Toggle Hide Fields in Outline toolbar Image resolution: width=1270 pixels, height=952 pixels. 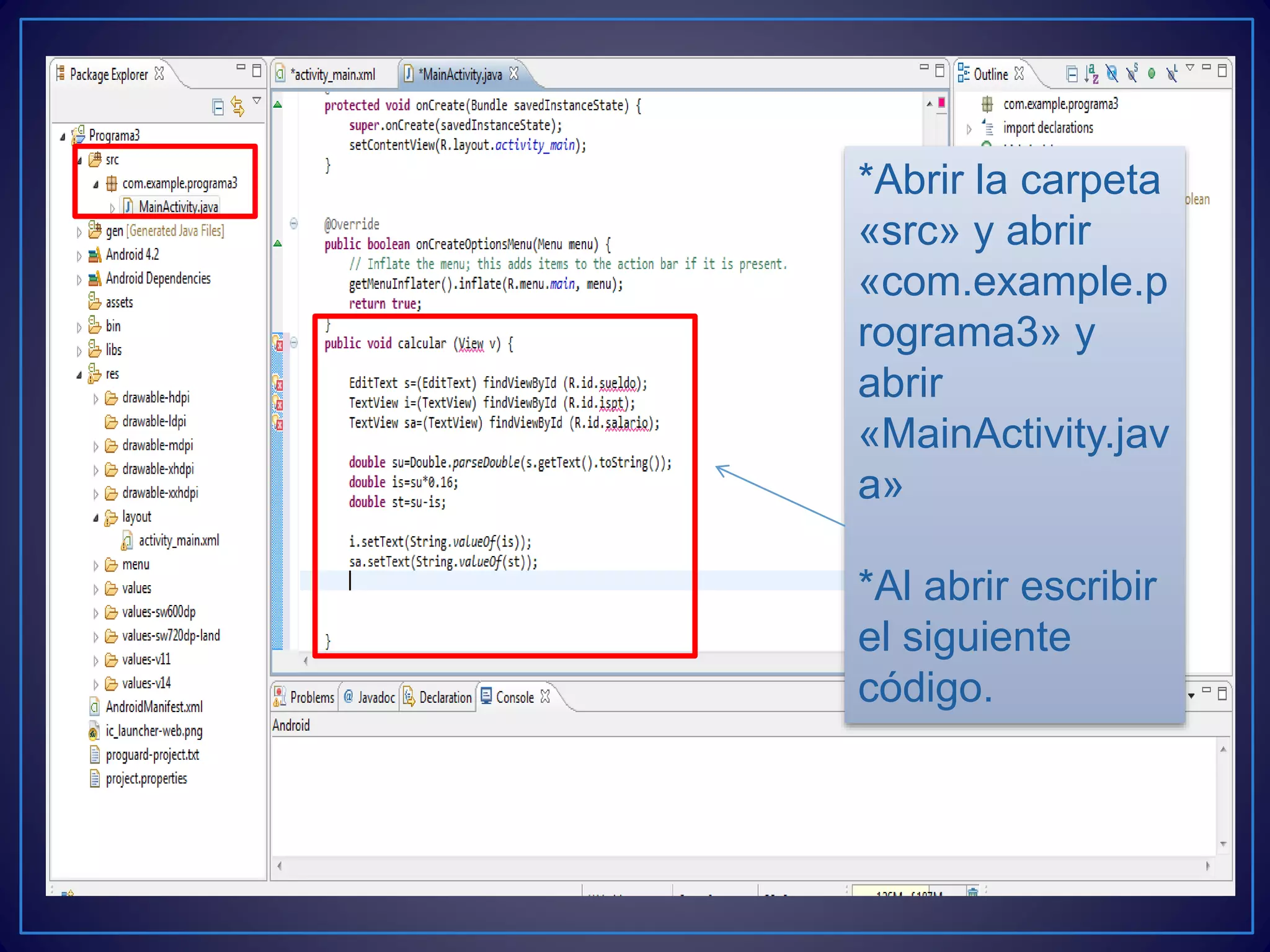click(x=1112, y=74)
